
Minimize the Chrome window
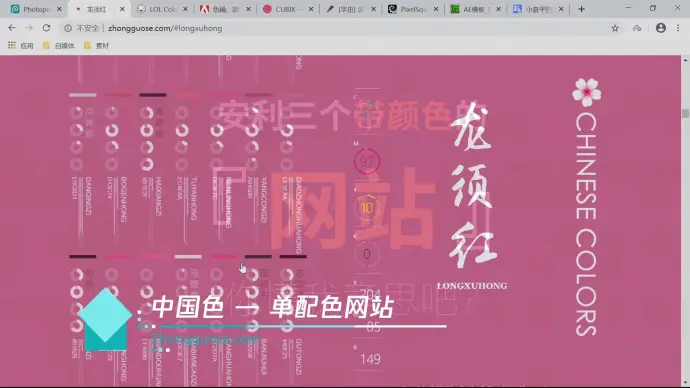coord(628,8)
